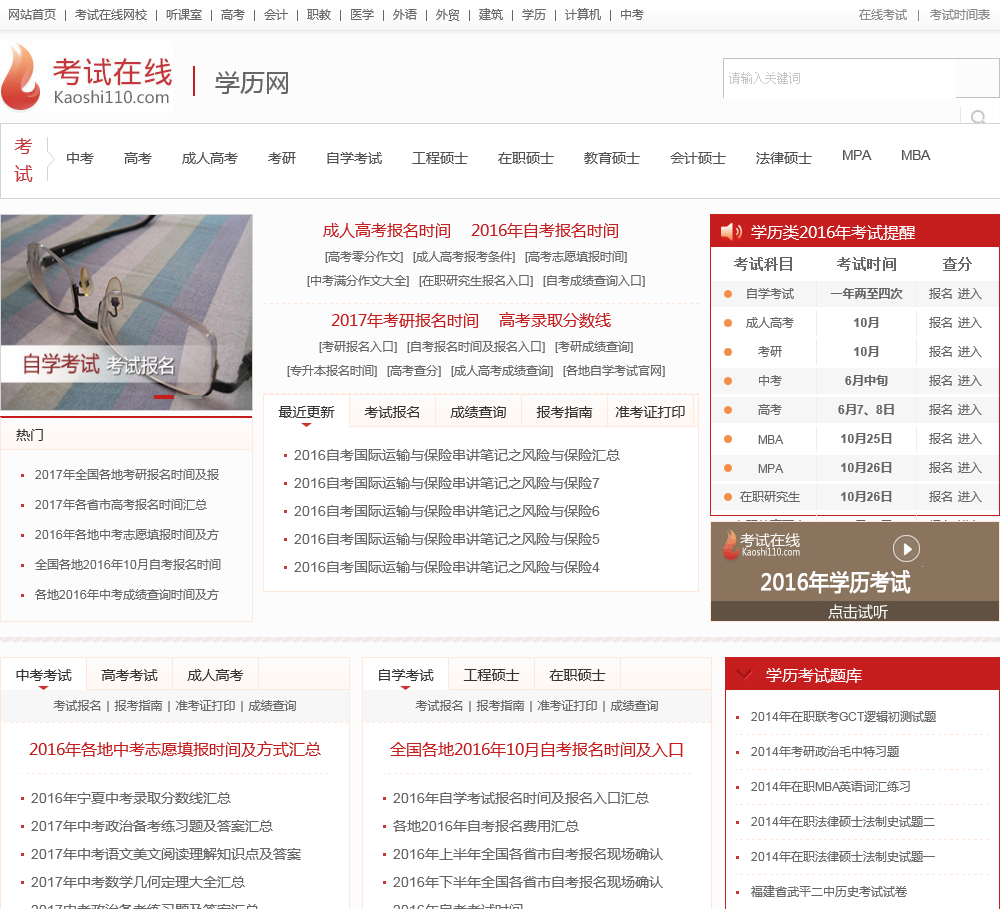Switch to the 在职硕士 section tab

[x=577, y=675]
